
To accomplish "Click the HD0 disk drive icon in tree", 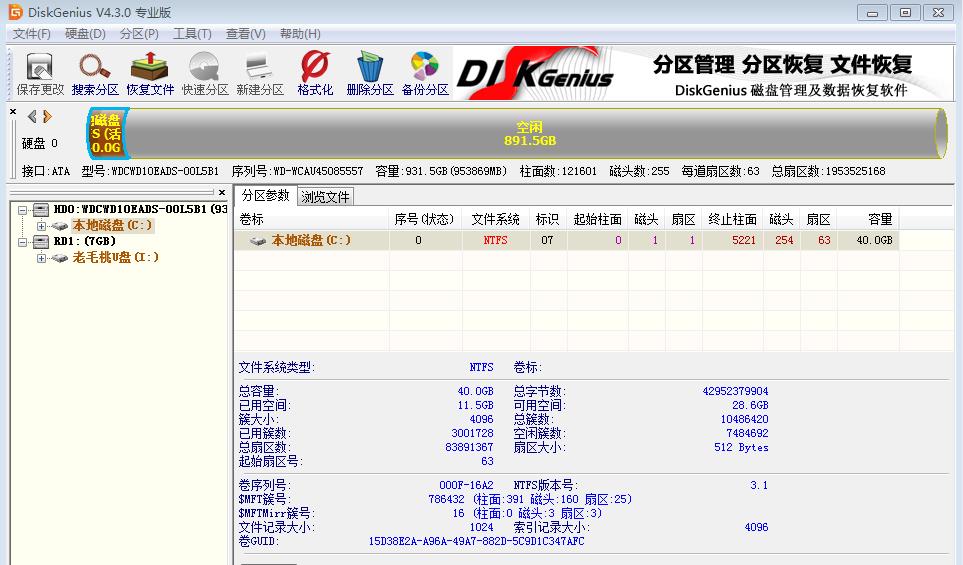I will pos(41,210).
